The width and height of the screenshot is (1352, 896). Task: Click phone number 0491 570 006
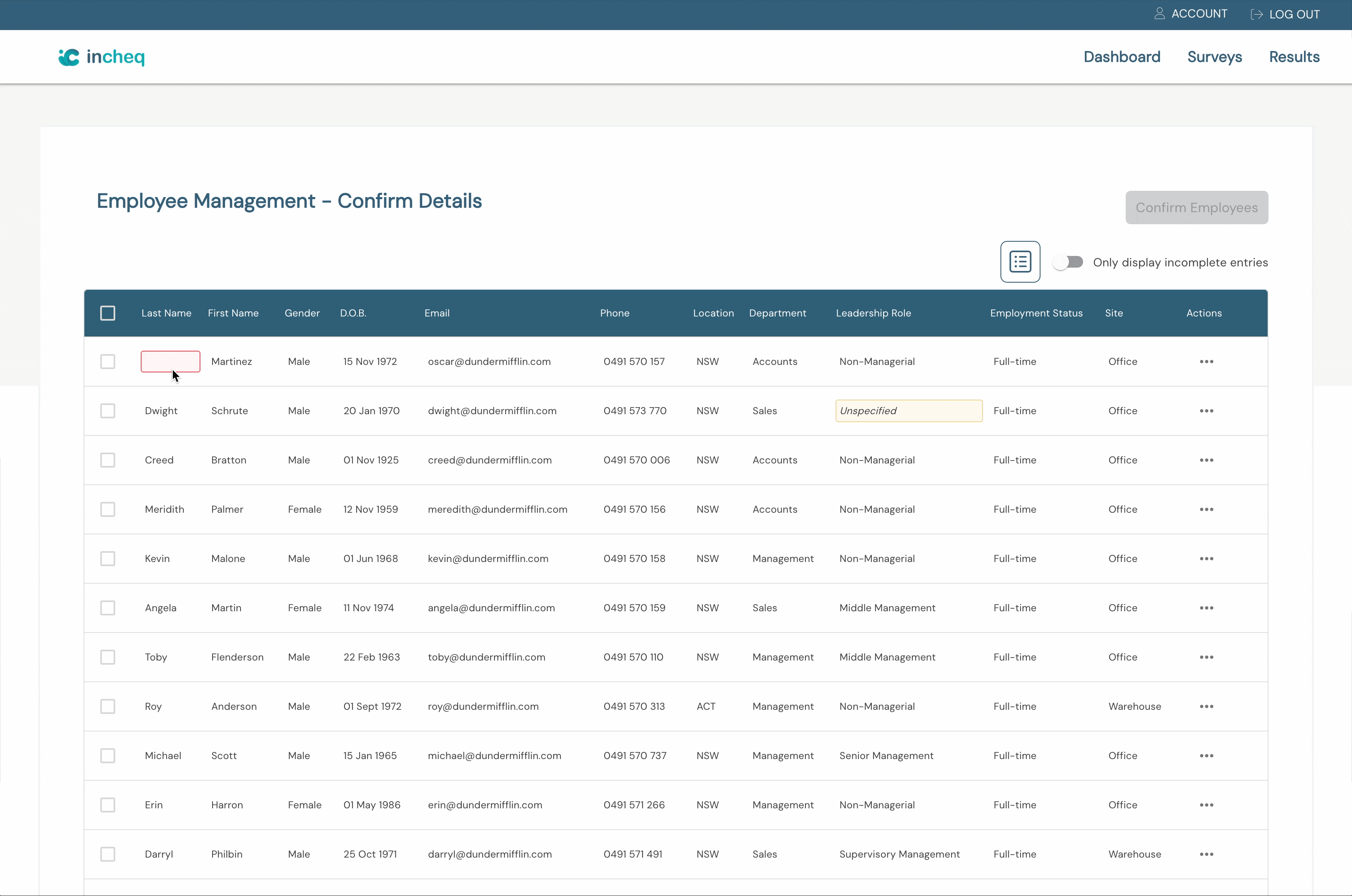pos(637,460)
